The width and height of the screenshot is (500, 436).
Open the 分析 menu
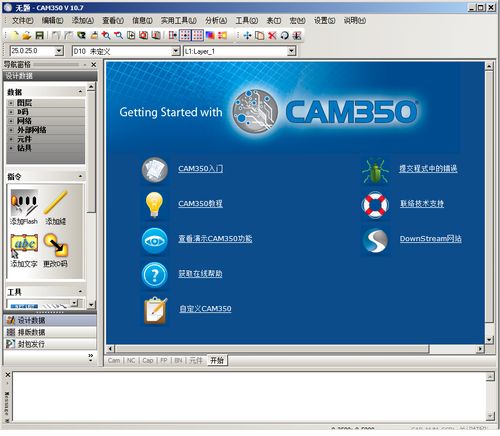[216, 21]
